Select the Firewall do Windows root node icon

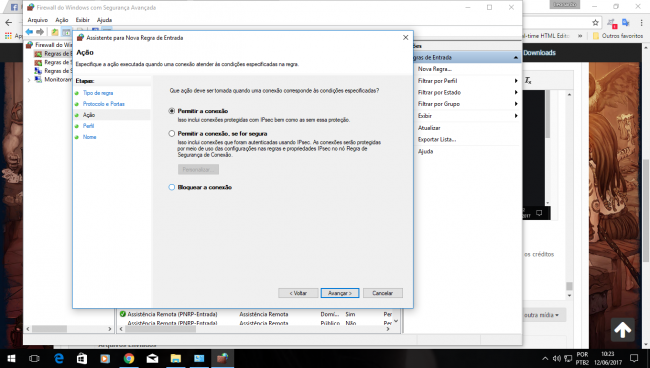(x=29, y=45)
